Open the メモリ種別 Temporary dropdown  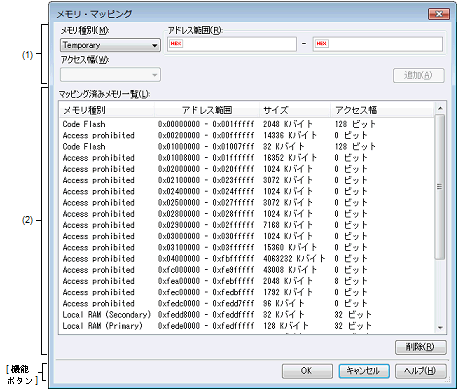point(110,45)
